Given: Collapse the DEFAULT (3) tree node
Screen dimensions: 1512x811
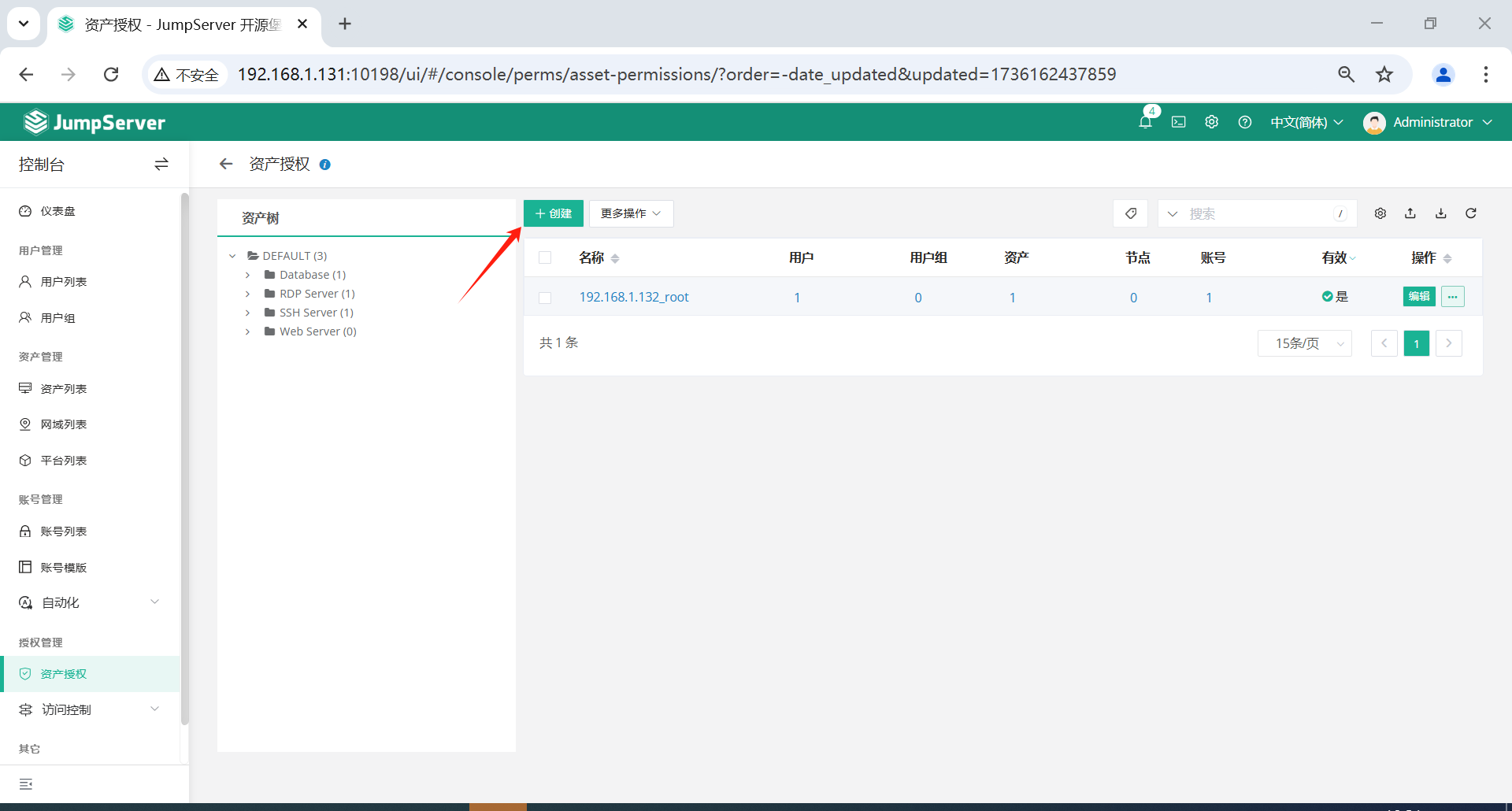Looking at the screenshot, I should tap(232, 256).
